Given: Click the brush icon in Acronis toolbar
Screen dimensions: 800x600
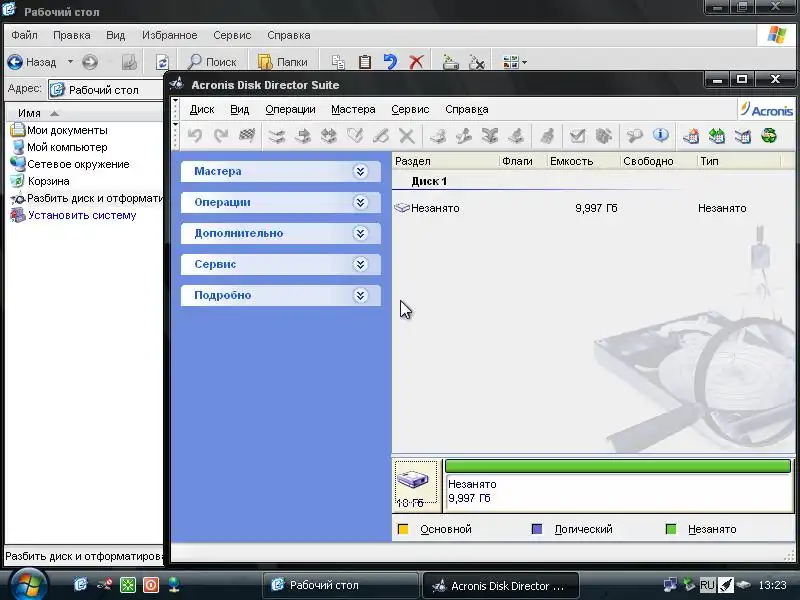Looking at the screenshot, I should coord(547,136).
